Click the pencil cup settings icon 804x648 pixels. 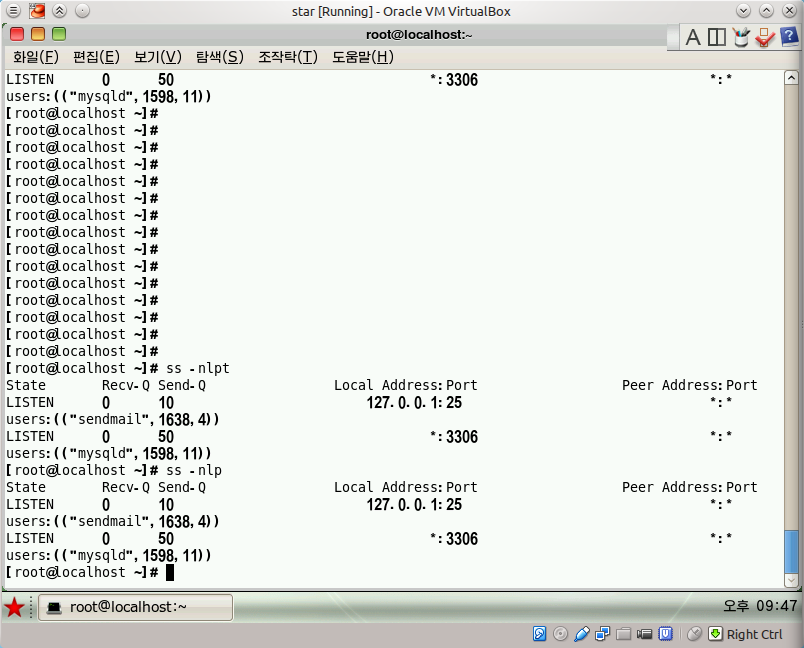[740, 37]
